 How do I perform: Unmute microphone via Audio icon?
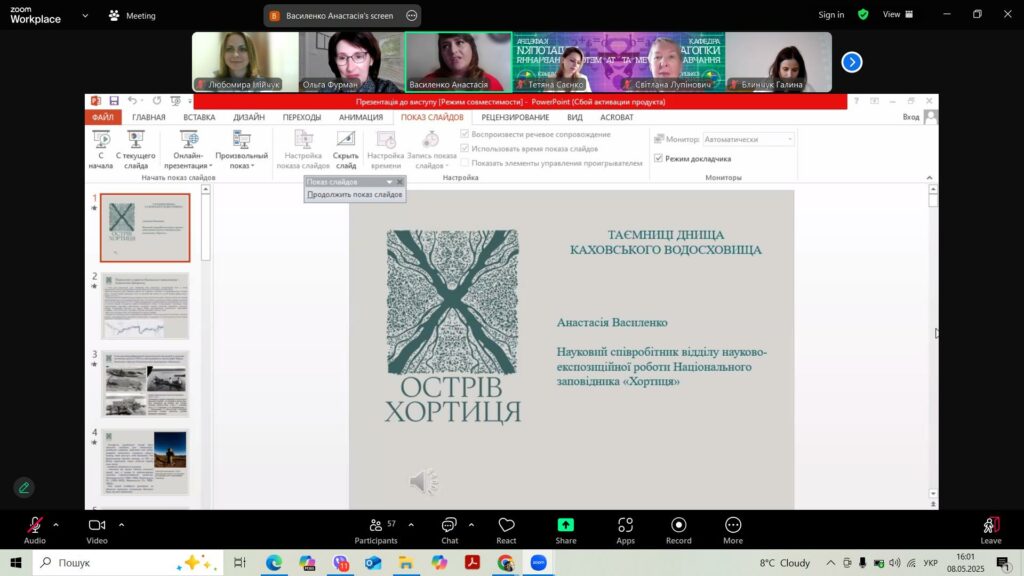tap(35, 525)
